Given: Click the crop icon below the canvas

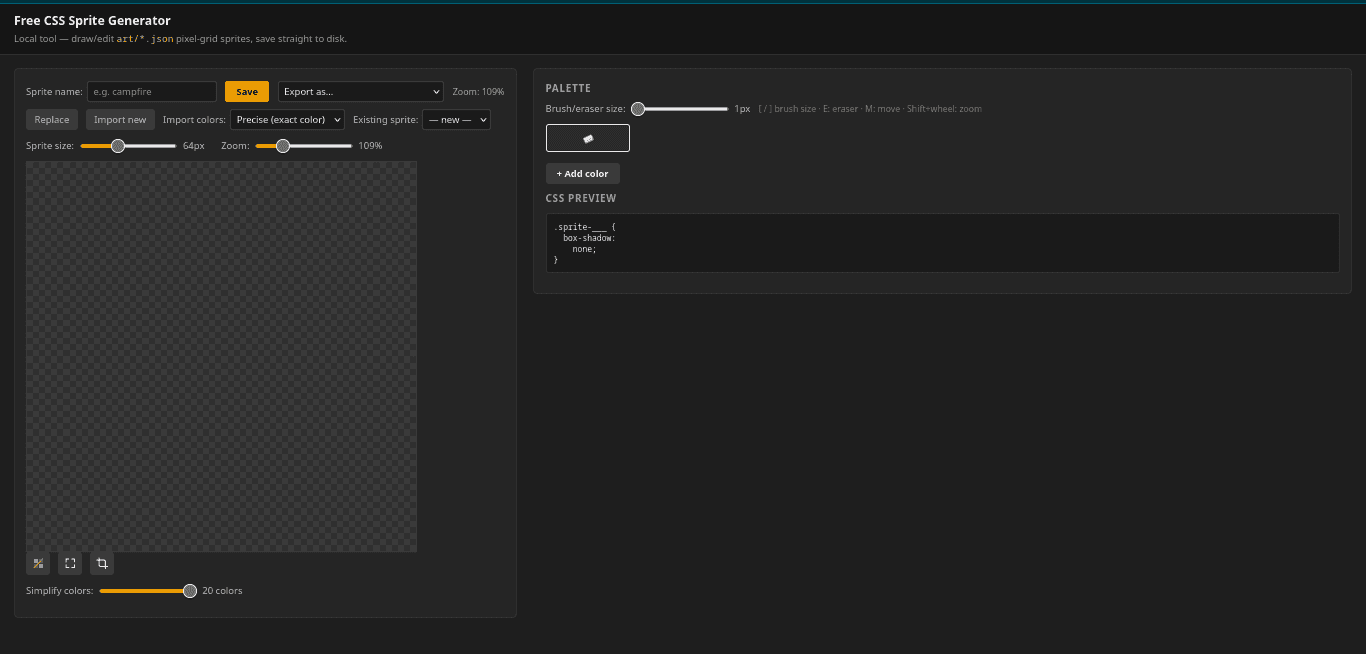Looking at the screenshot, I should pos(102,564).
